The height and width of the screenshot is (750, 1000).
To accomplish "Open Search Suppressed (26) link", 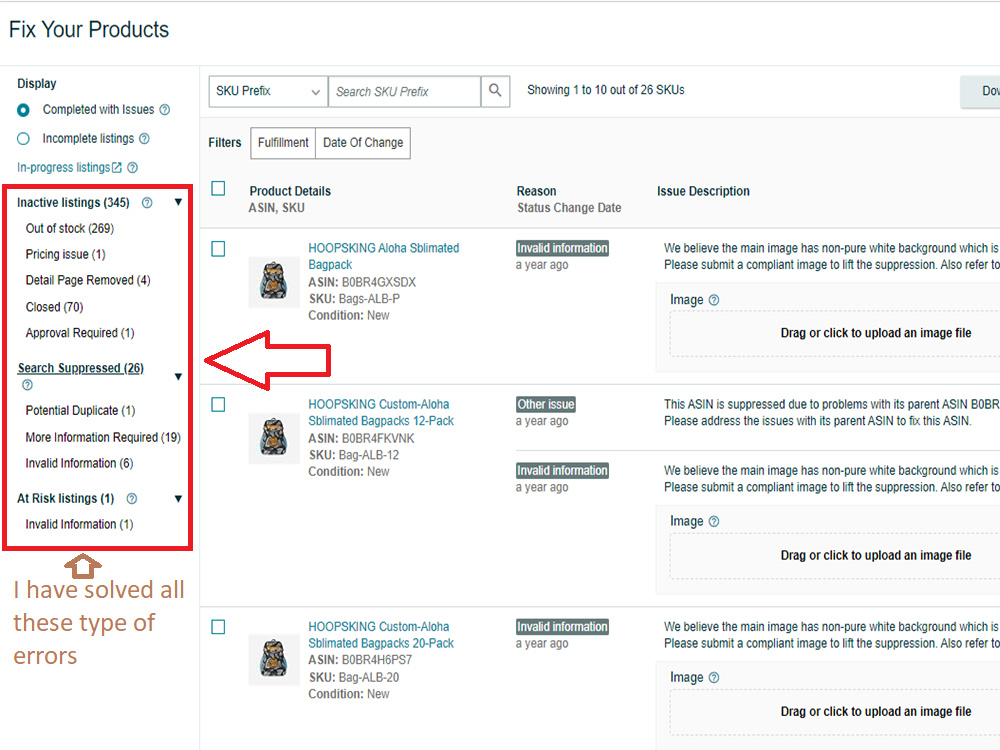I will (x=80, y=368).
